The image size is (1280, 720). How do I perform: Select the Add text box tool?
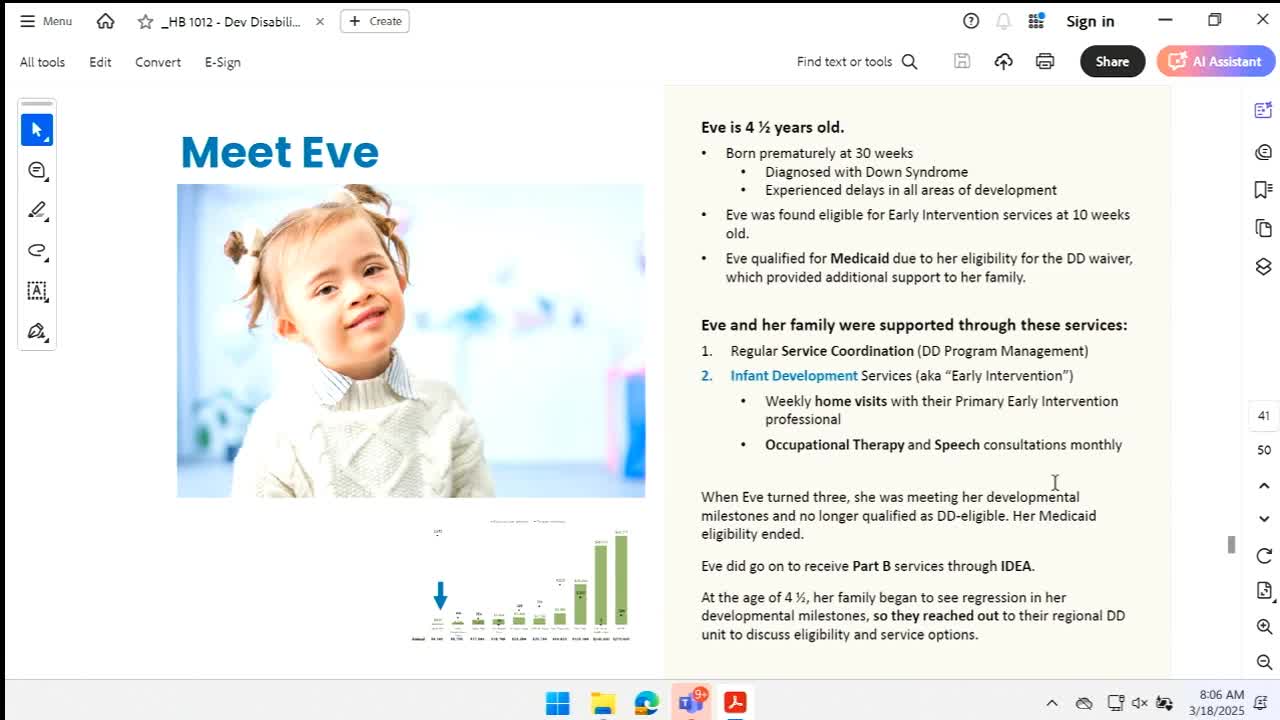[x=37, y=291]
